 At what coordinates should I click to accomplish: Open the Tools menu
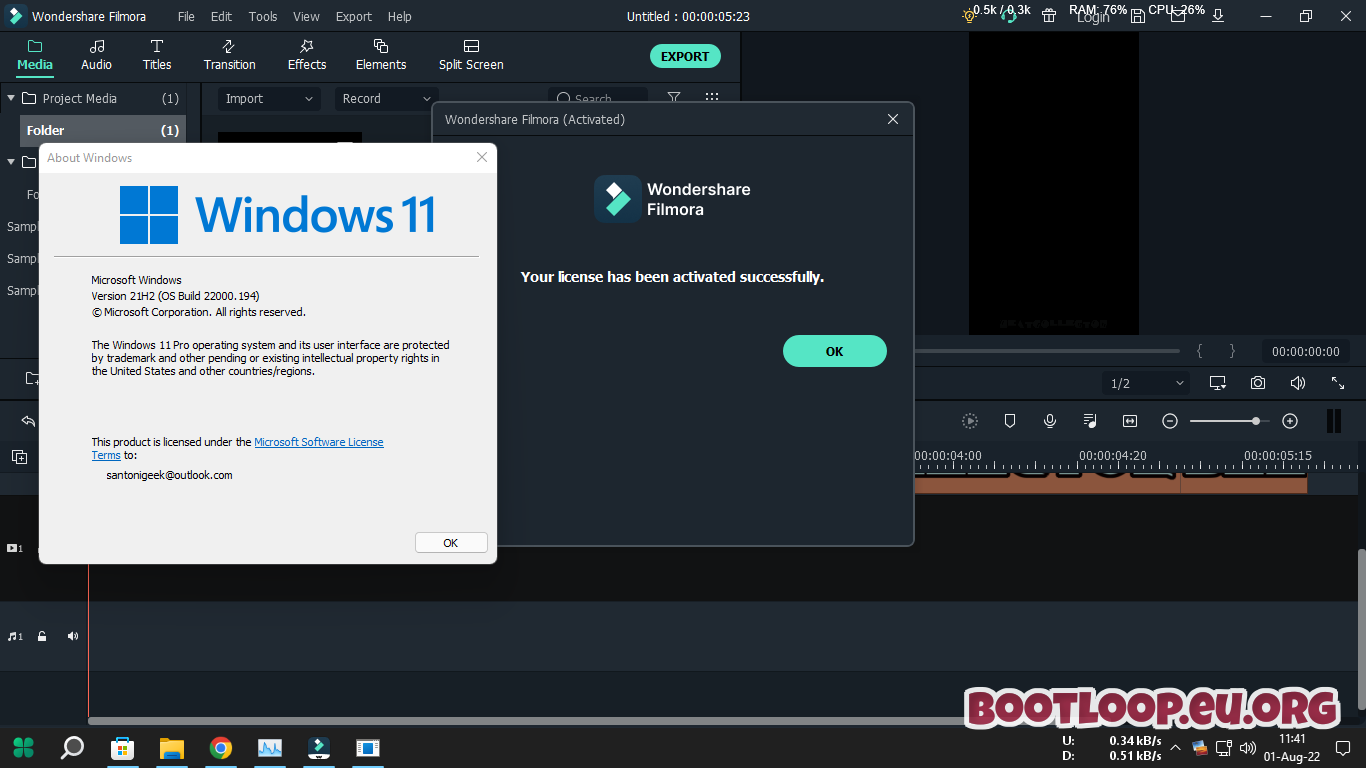pos(263,16)
